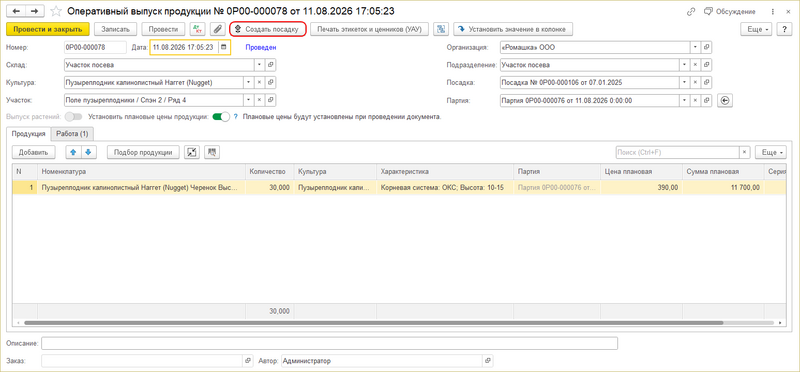800x372 pixels.
Task: Open calendar picker in the Дата field
Action: (x=223, y=47)
